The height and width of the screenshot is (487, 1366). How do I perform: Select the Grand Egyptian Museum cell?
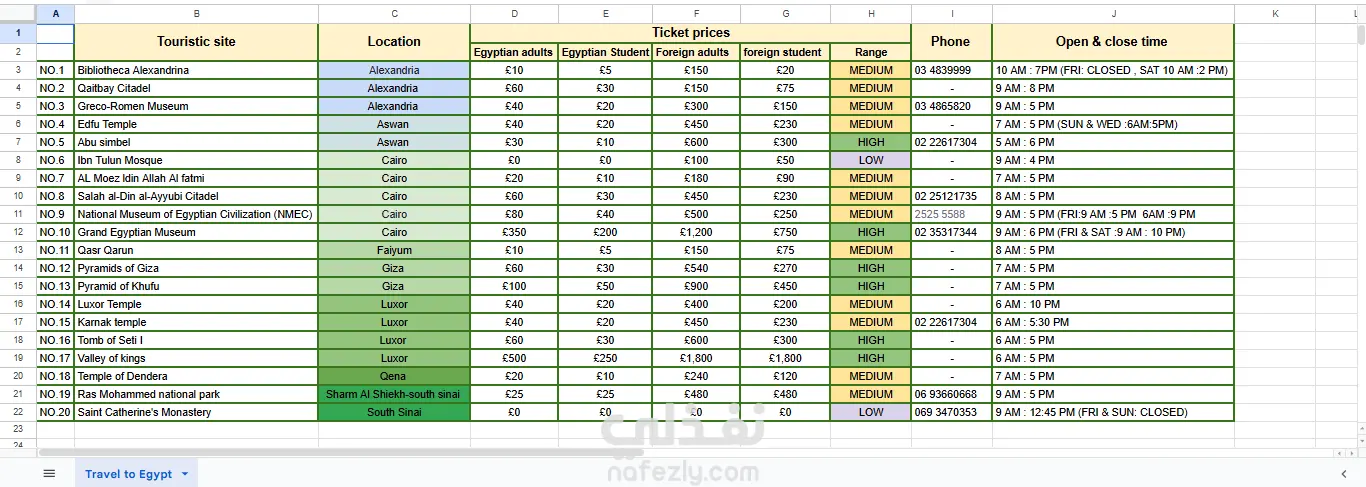point(196,232)
